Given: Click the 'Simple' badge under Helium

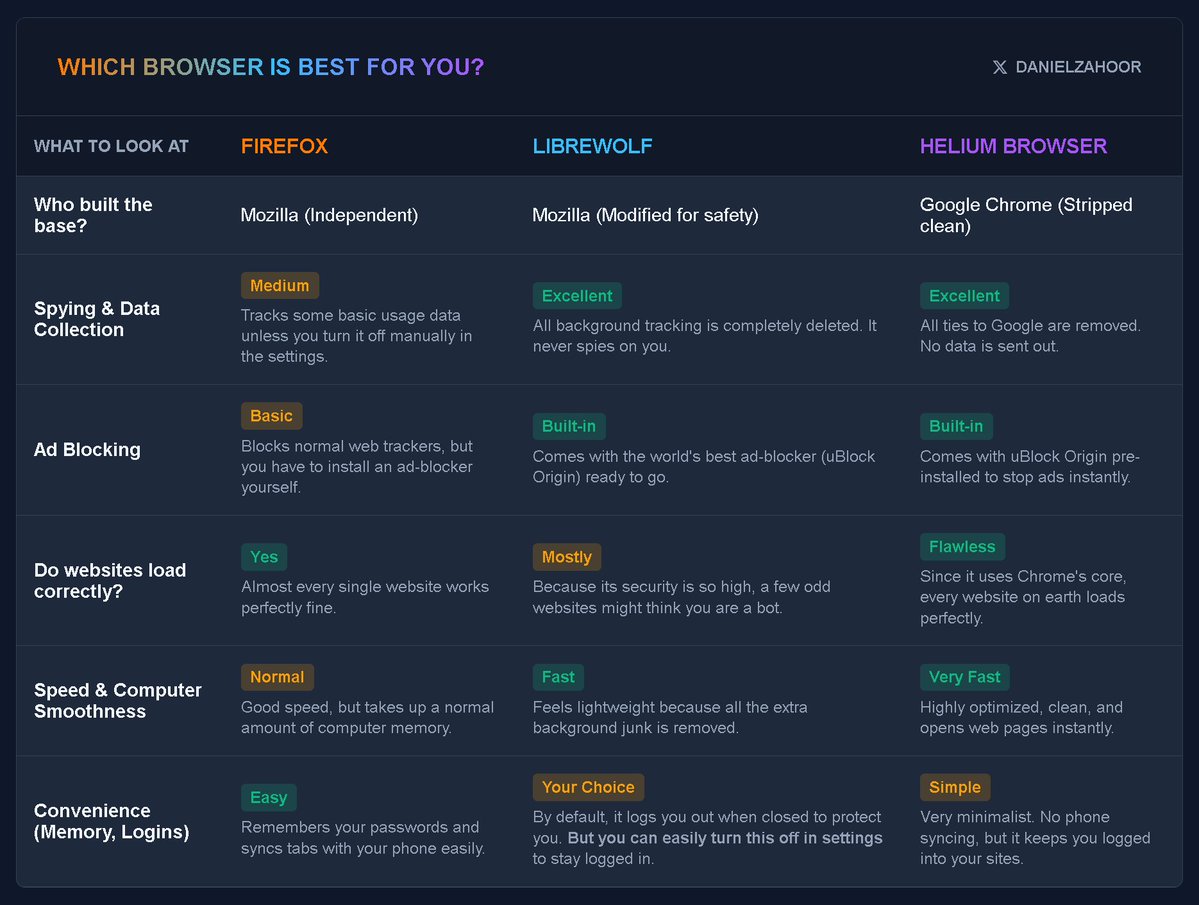Looking at the screenshot, I should (955, 787).
